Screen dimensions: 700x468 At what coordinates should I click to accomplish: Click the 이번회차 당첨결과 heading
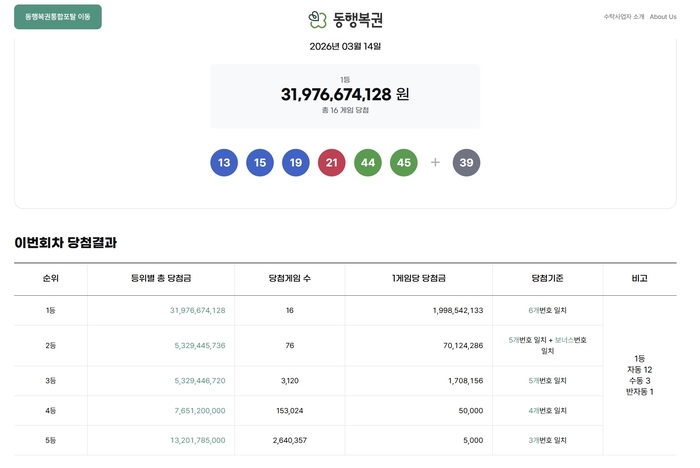(66, 242)
